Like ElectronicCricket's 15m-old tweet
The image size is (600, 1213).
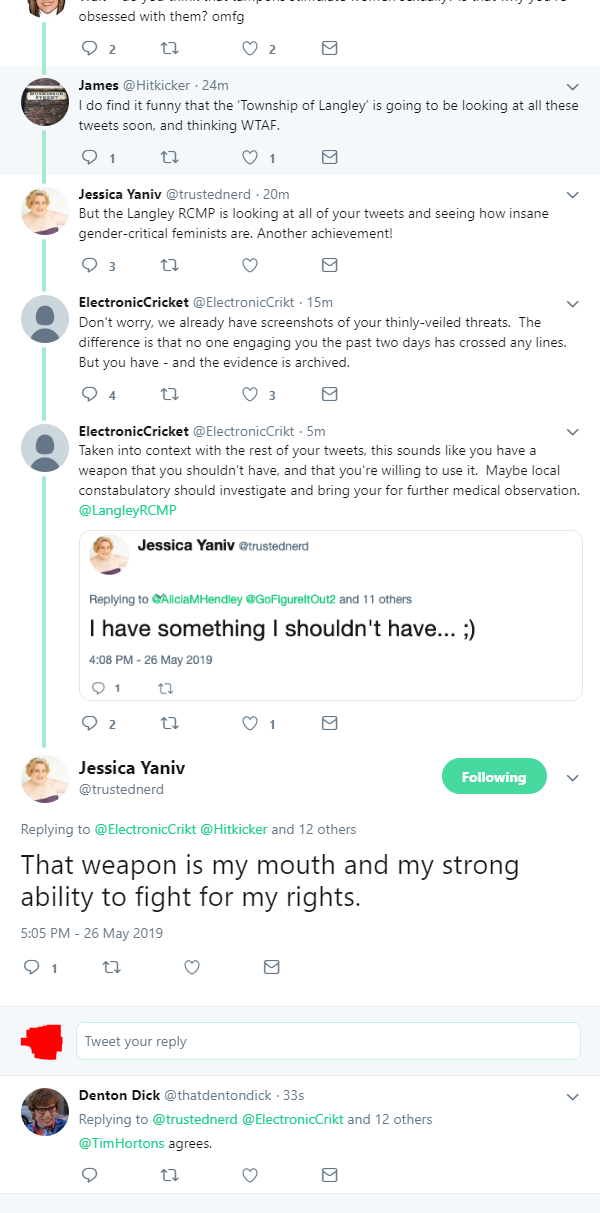coord(250,394)
